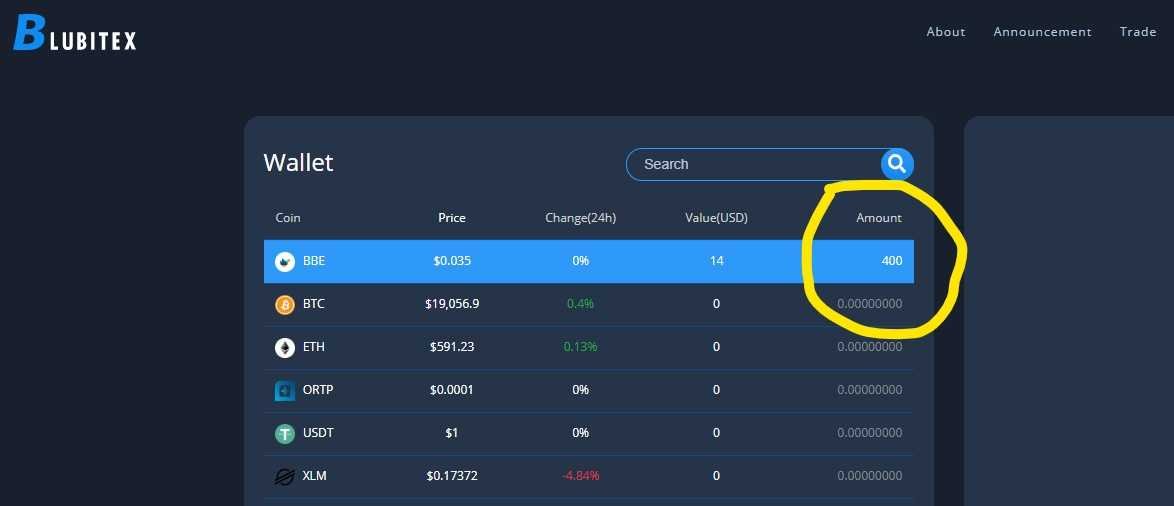Click the Coin column header

[x=288, y=218]
